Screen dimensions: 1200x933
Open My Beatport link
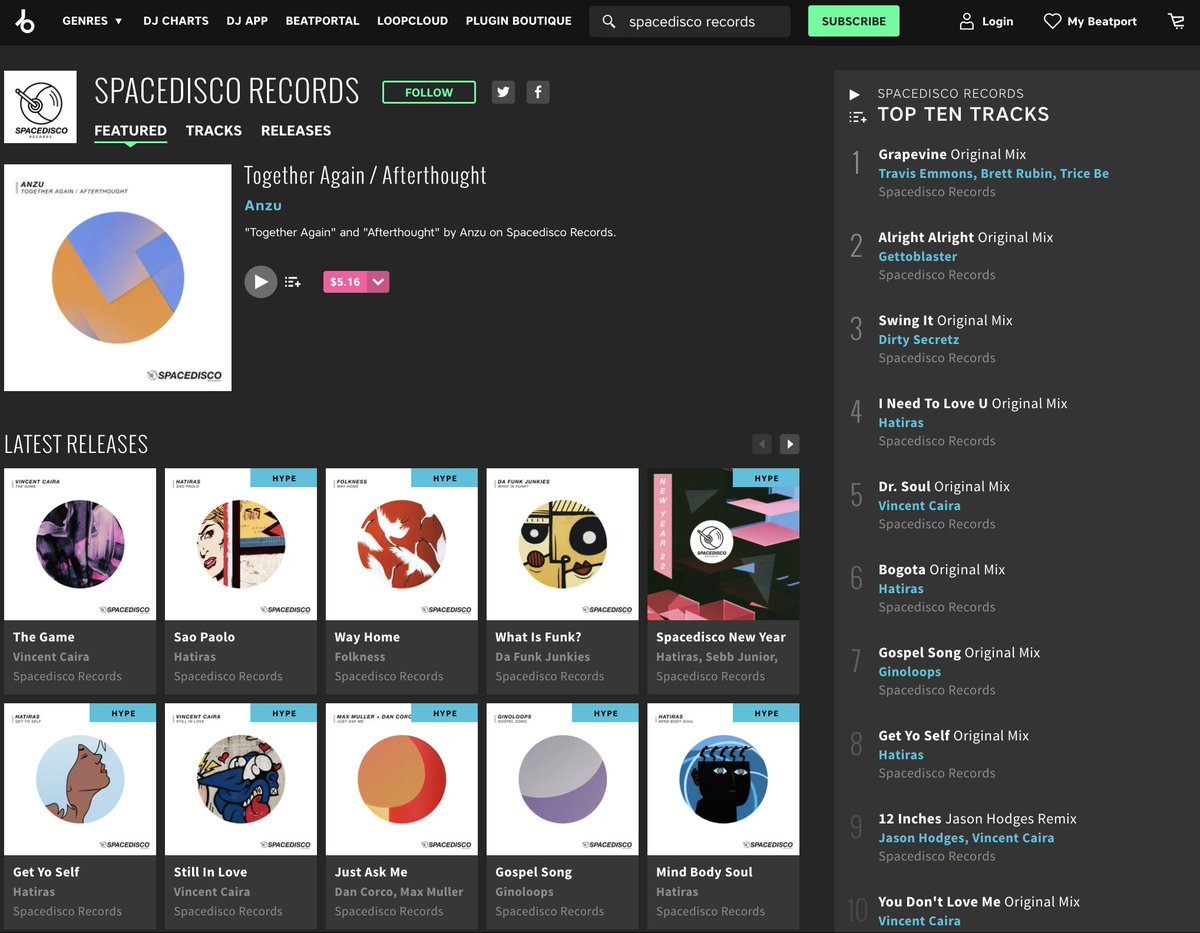(x=1102, y=21)
